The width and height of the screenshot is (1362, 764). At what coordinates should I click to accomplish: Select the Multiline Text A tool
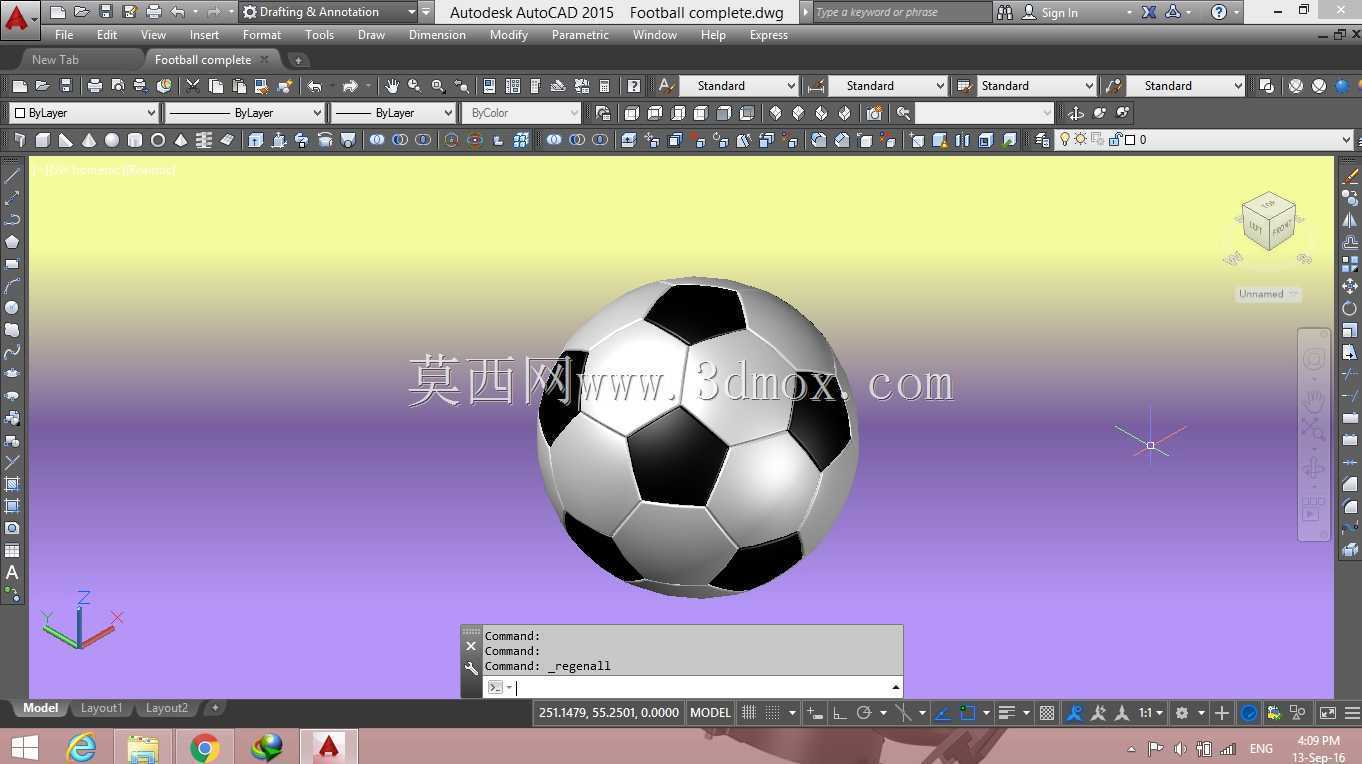pos(12,573)
